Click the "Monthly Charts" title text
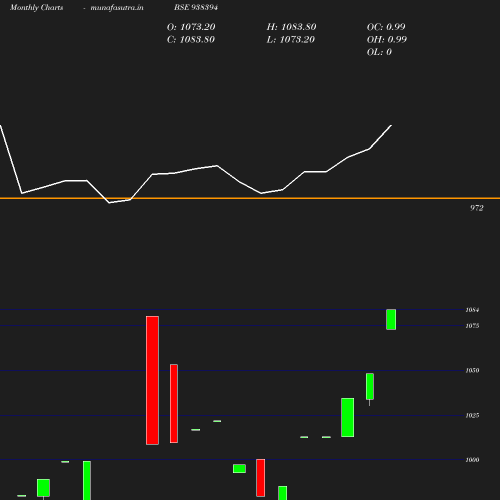500x500 pixels. point(37,7)
